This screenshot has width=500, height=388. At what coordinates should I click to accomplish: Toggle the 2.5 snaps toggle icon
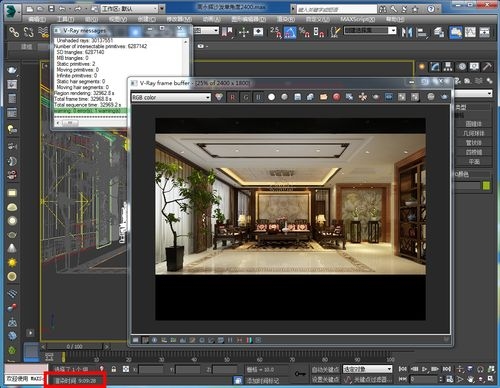click(276, 32)
